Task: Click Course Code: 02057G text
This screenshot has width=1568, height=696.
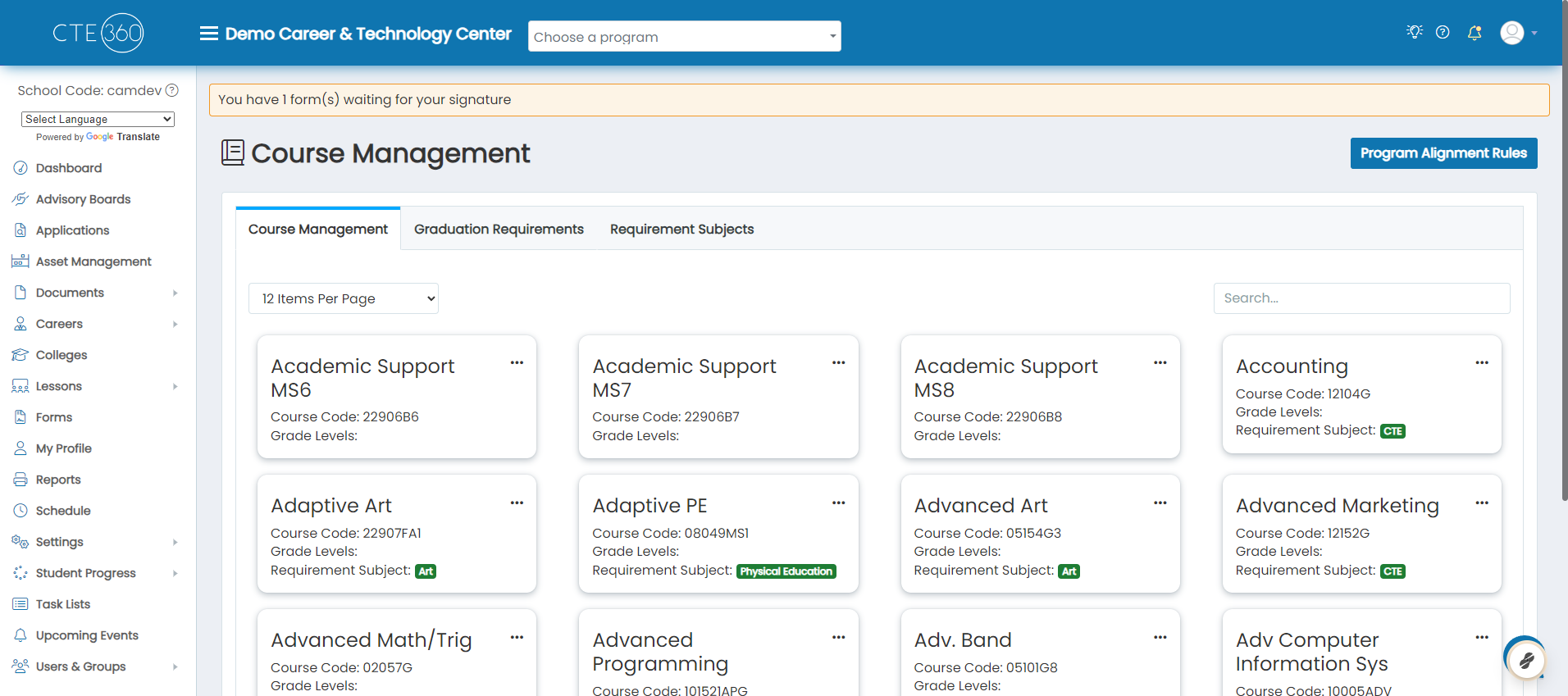Action: point(341,667)
